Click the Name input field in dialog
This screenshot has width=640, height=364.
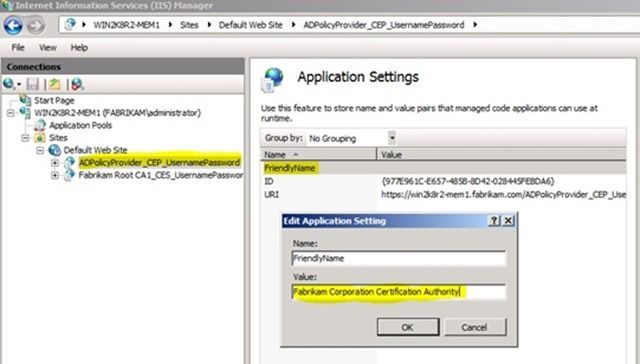click(399, 258)
